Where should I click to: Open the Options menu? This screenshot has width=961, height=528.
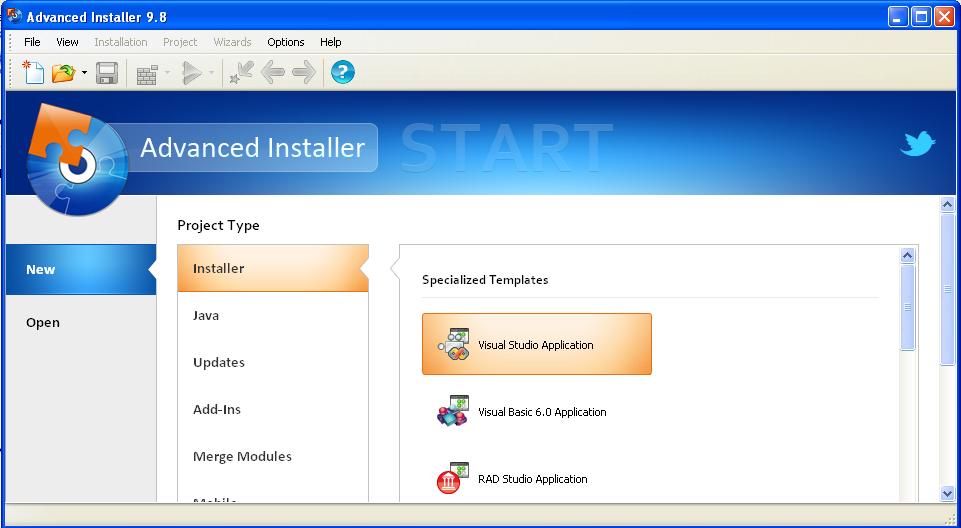tap(286, 42)
